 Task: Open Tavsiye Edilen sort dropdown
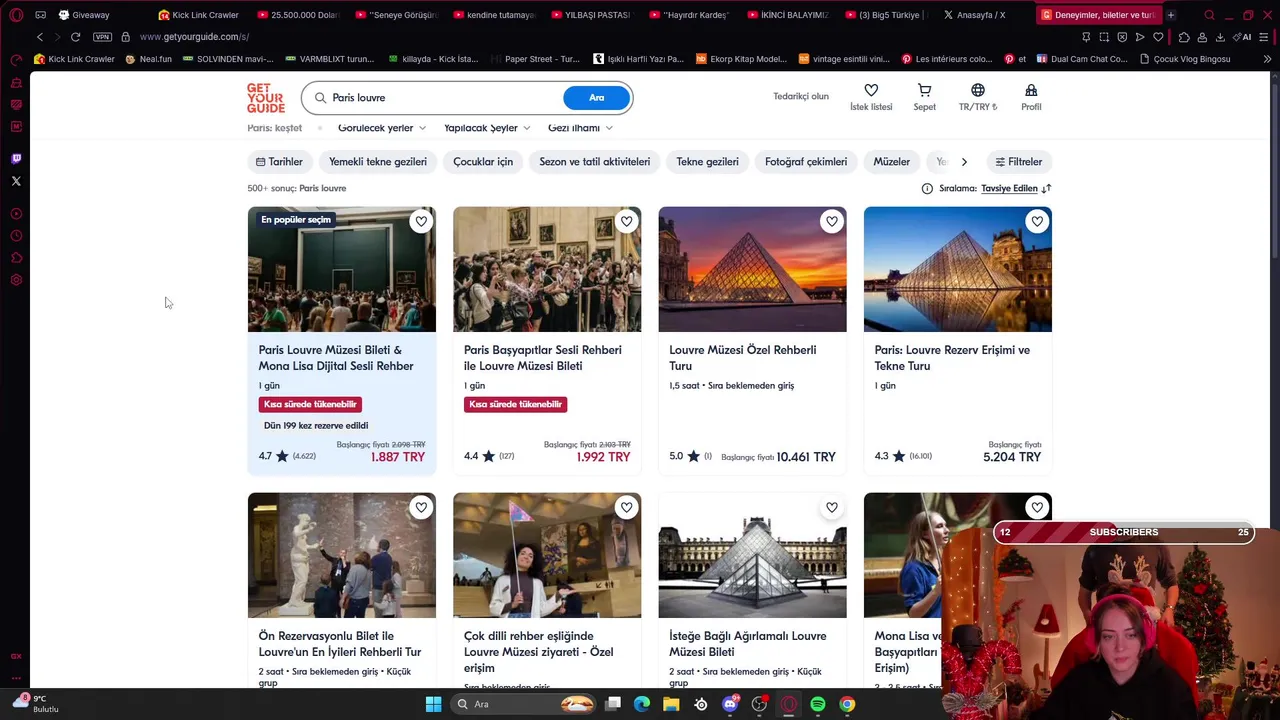pos(1016,188)
